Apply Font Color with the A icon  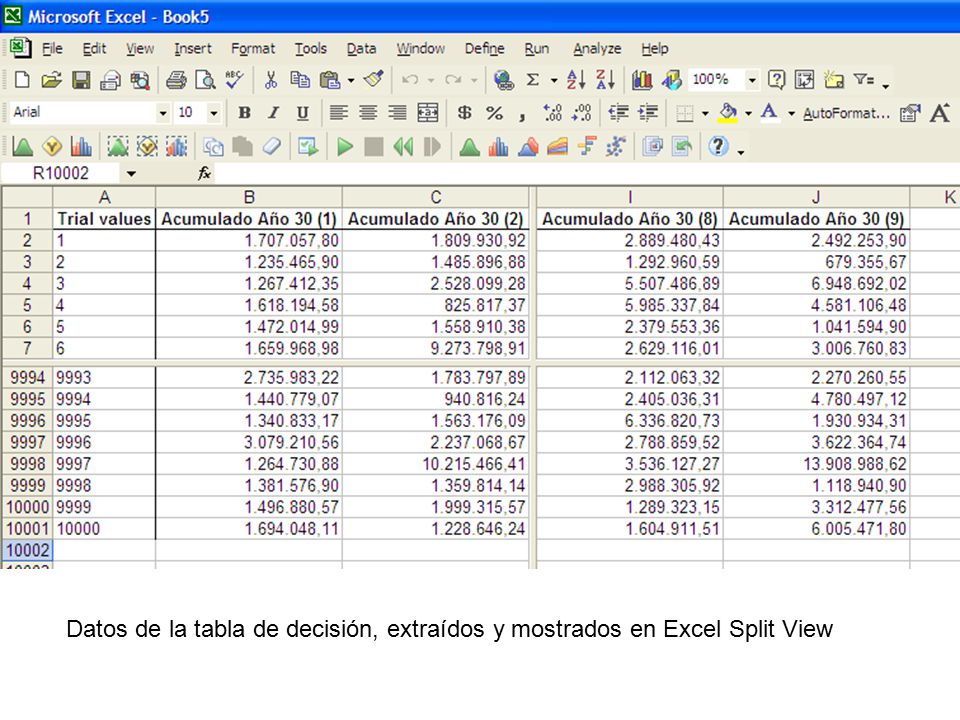coord(770,113)
